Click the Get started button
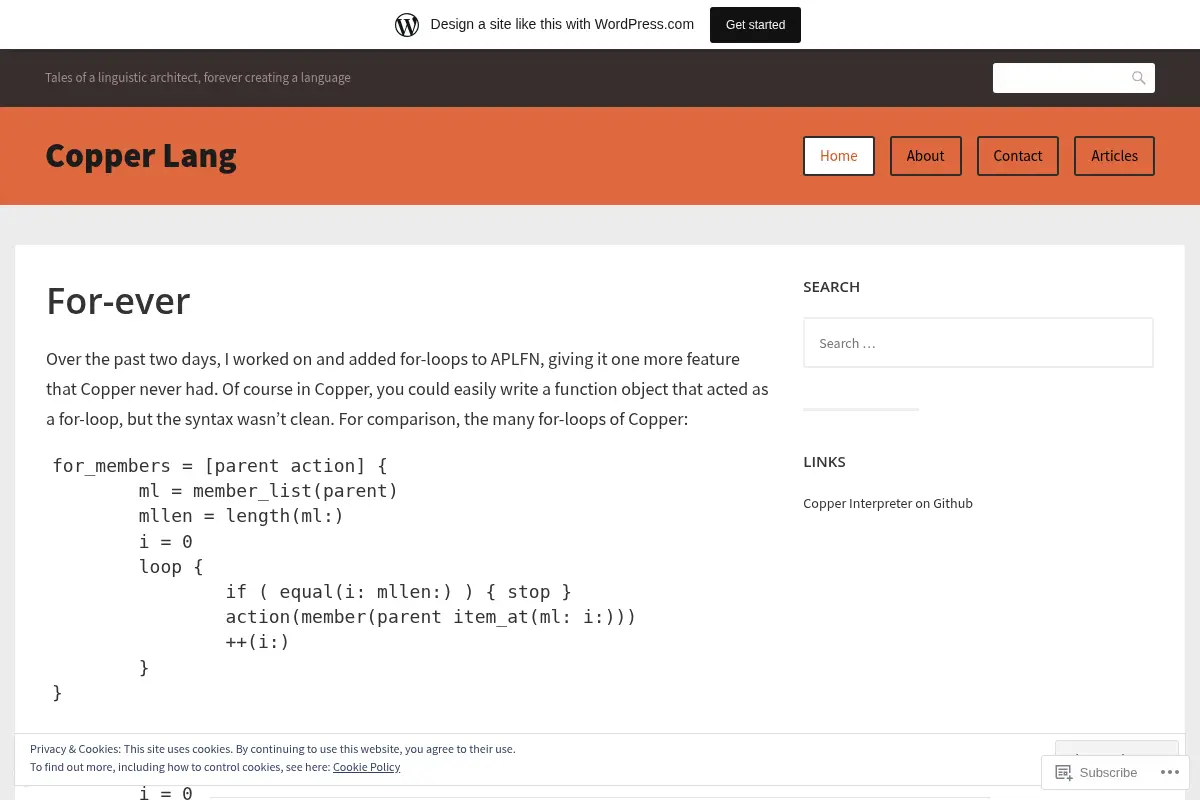This screenshot has height=800, width=1200. (x=755, y=25)
